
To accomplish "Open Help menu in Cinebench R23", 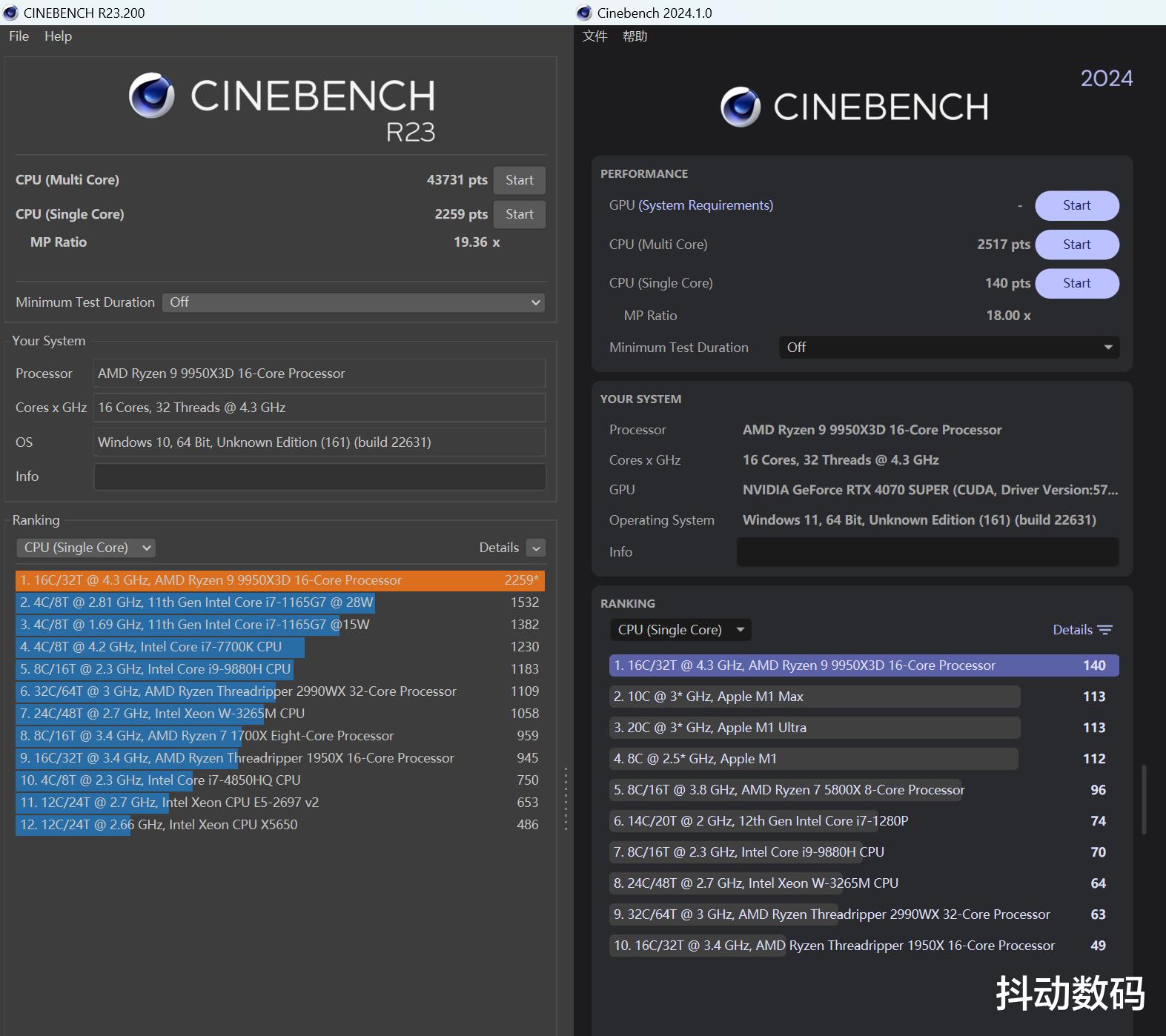I will click(x=58, y=36).
